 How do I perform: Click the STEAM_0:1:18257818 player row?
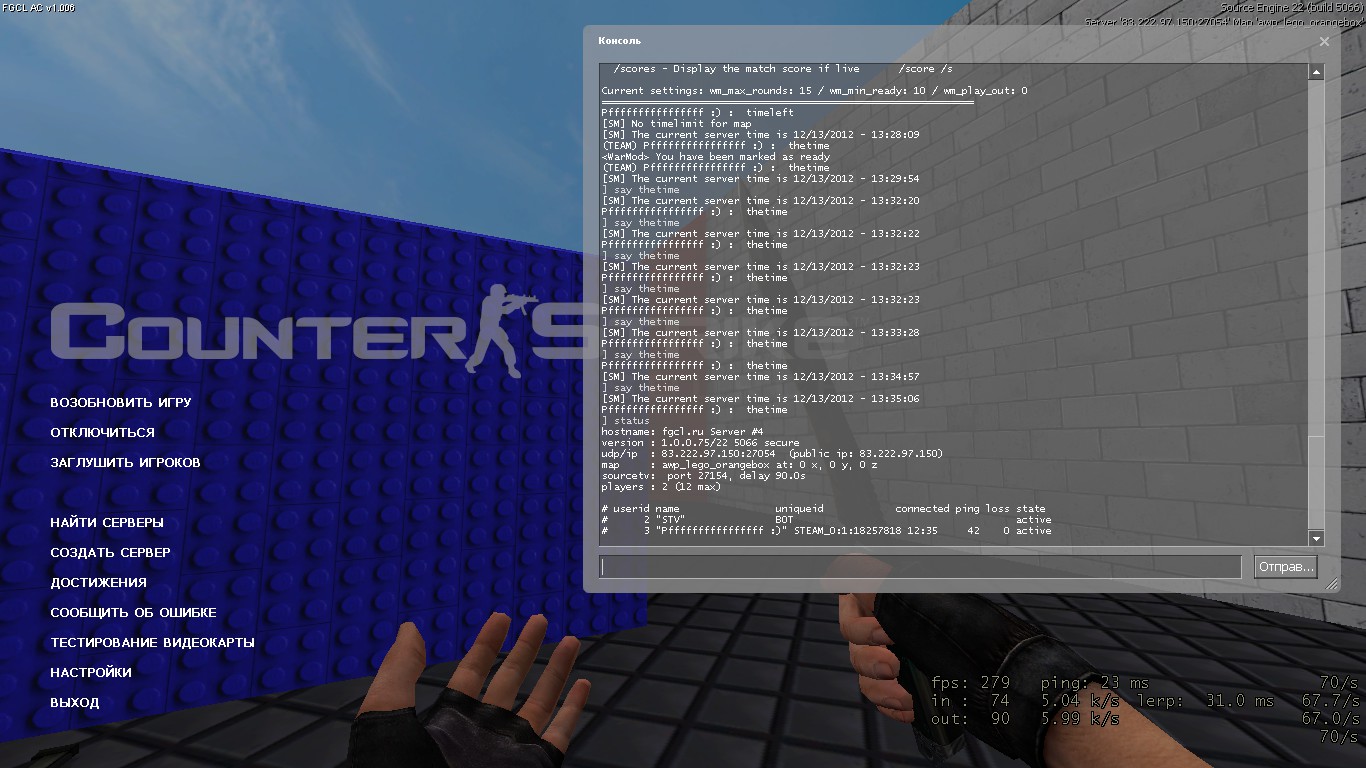point(826,531)
